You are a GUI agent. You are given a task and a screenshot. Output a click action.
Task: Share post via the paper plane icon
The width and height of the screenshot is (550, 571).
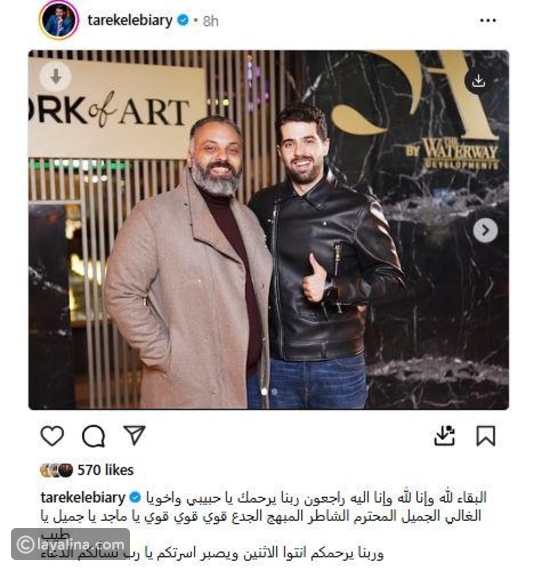[x=134, y=435]
